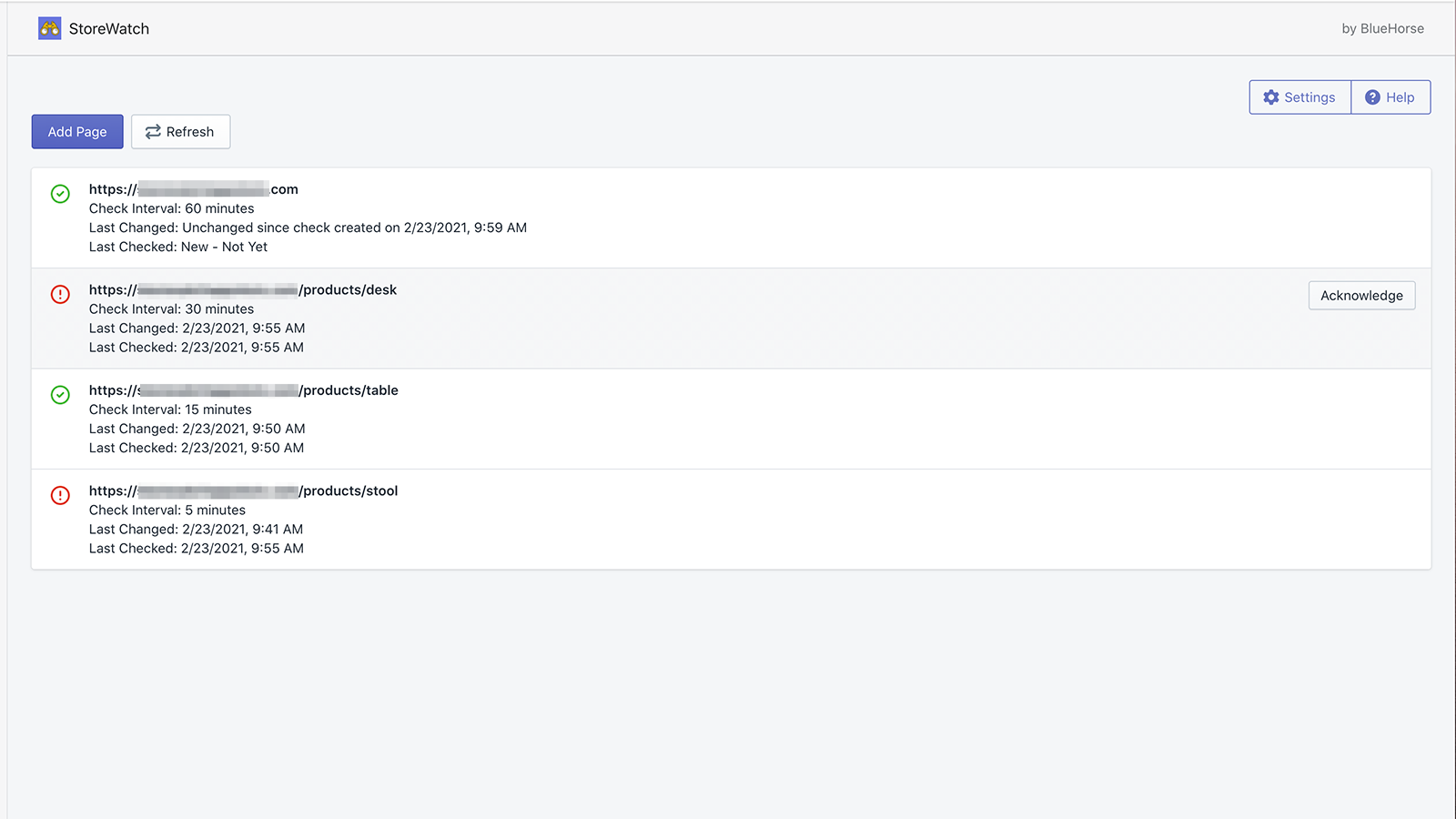Click 'Check Interval: 60 minutes' text
Image resolution: width=1456 pixels, height=819 pixels.
(172, 208)
